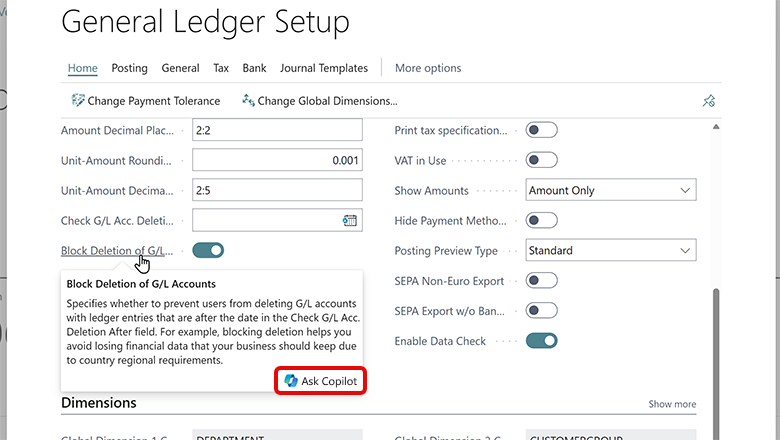This screenshot has height=440, width=780.
Task: Open the Show Amounts dropdown
Action: point(611,191)
